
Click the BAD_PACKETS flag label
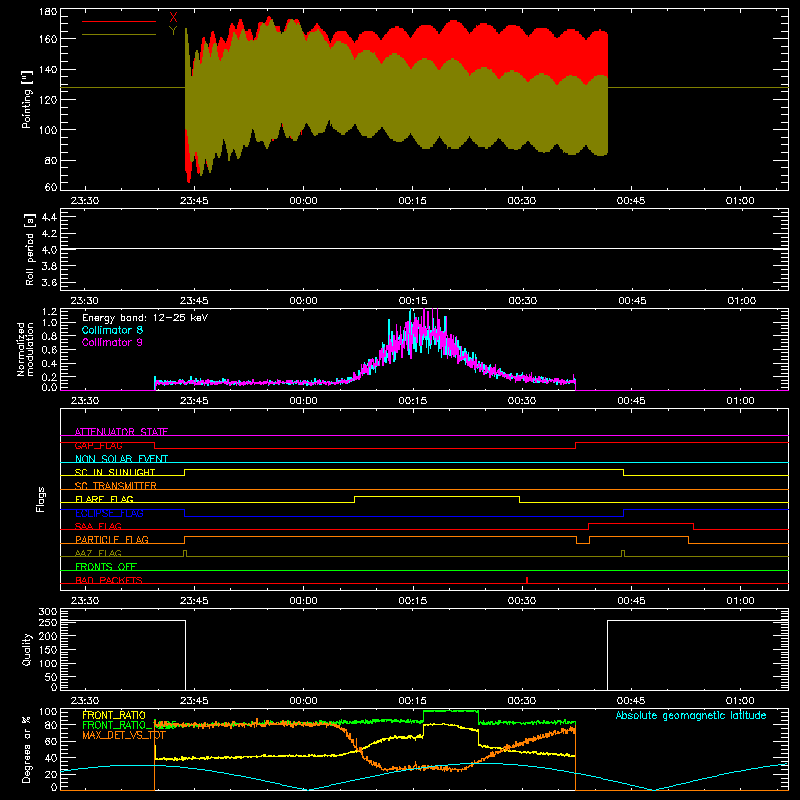click(109, 580)
